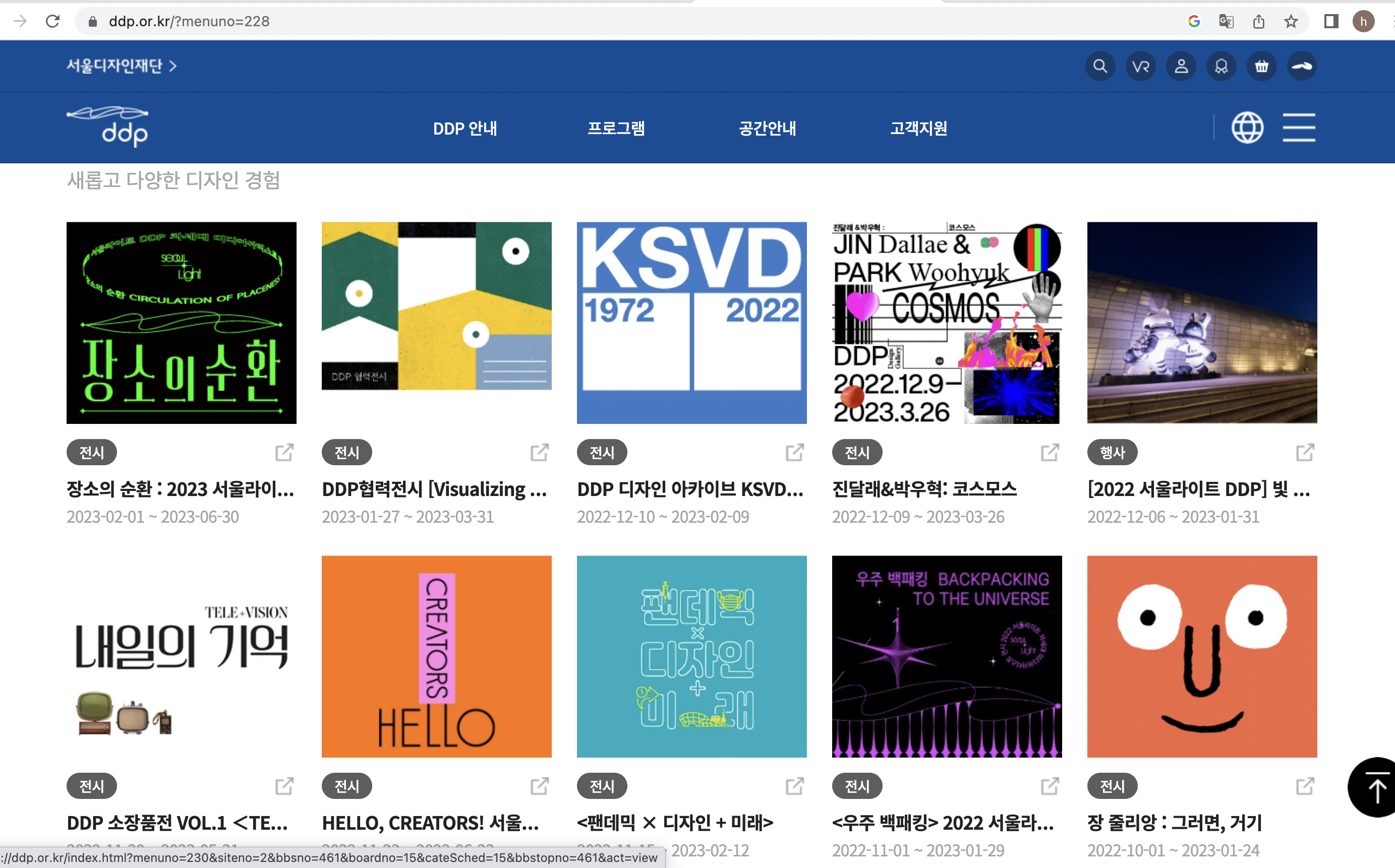Click the JIN Dallae COSMOS poster thumbnail
Image resolution: width=1395 pixels, height=868 pixels.
pyautogui.click(x=947, y=323)
